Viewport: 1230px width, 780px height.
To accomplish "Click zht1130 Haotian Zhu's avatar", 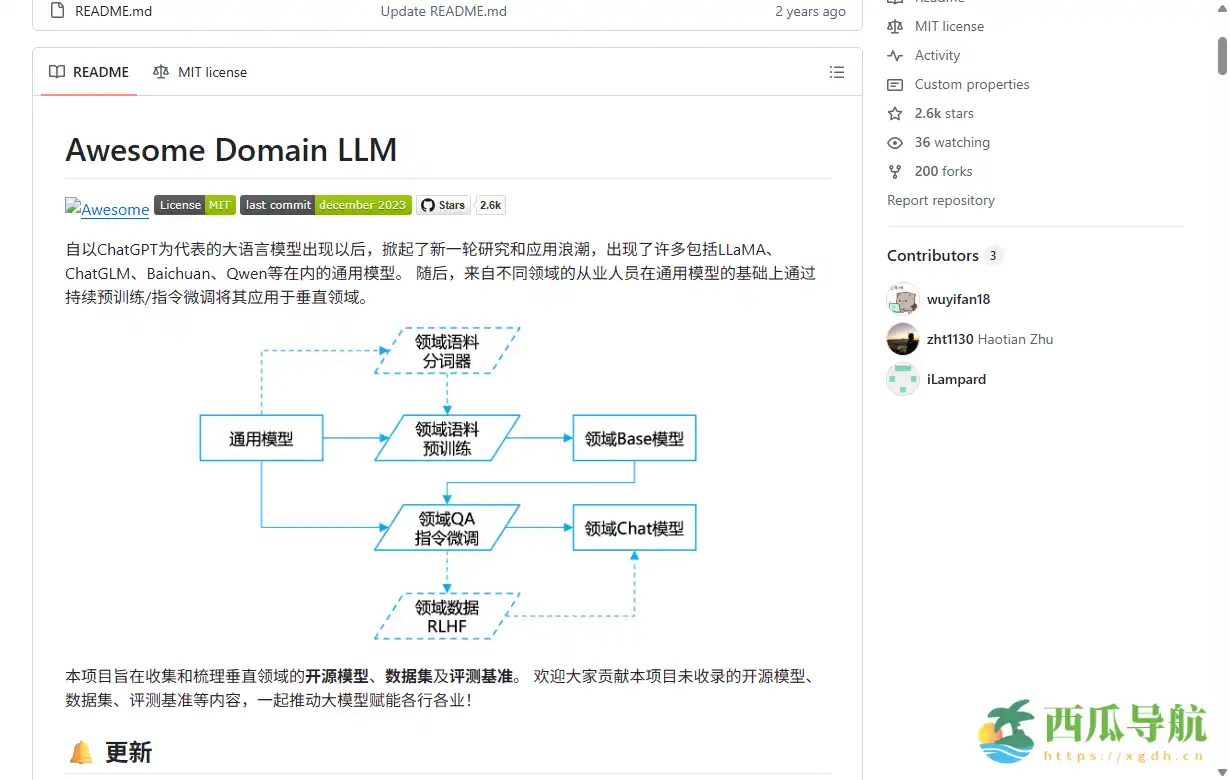I will pyautogui.click(x=902, y=339).
